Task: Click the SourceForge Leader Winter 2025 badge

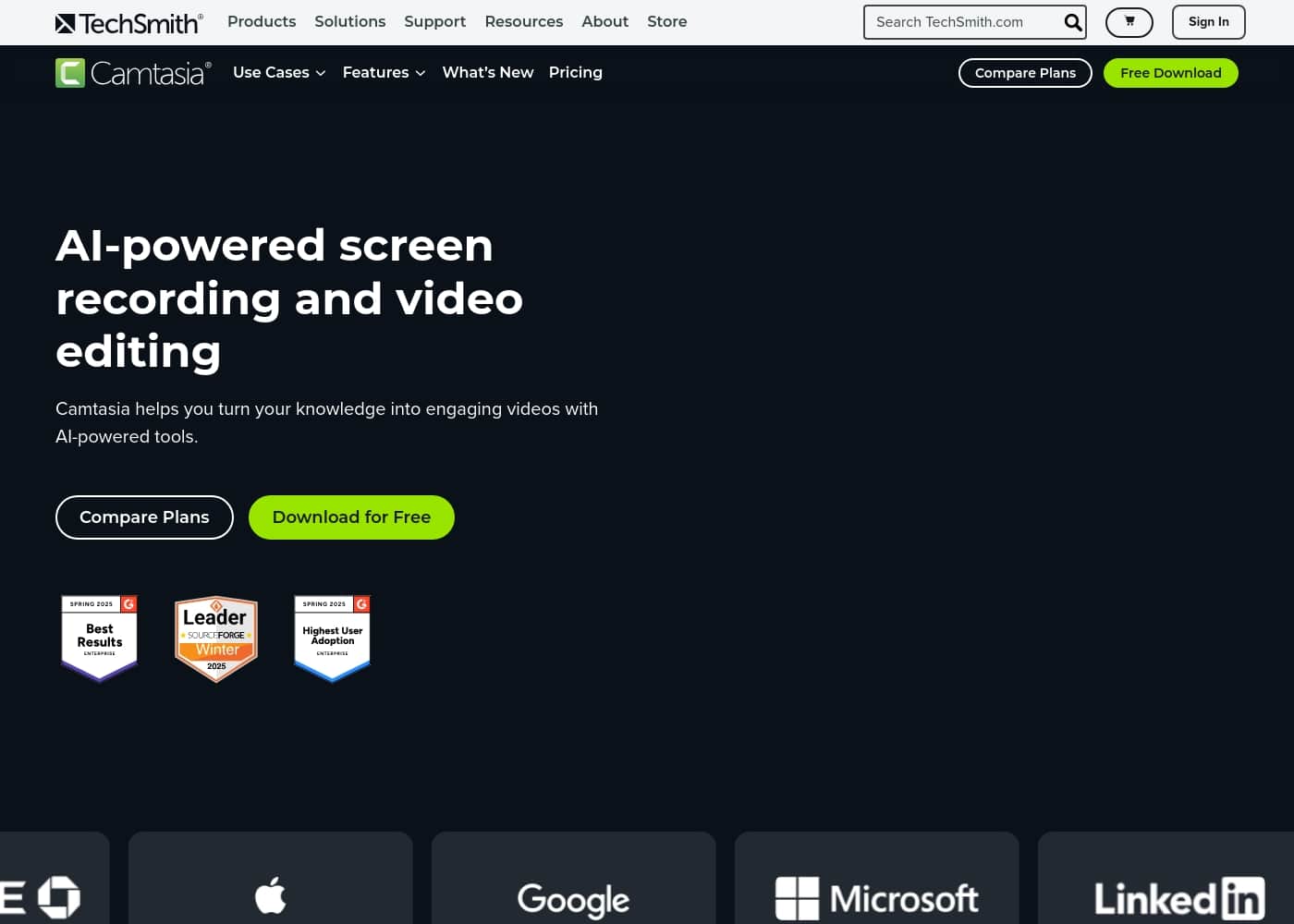Action: (216, 639)
